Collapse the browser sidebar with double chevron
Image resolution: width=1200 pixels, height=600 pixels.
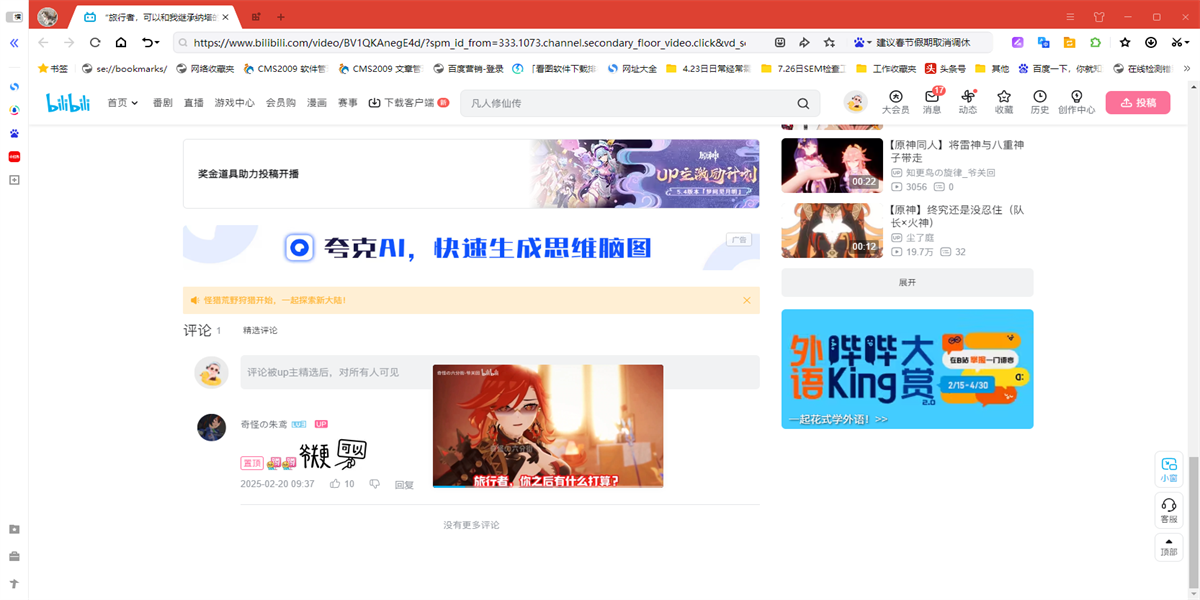coord(13,42)
